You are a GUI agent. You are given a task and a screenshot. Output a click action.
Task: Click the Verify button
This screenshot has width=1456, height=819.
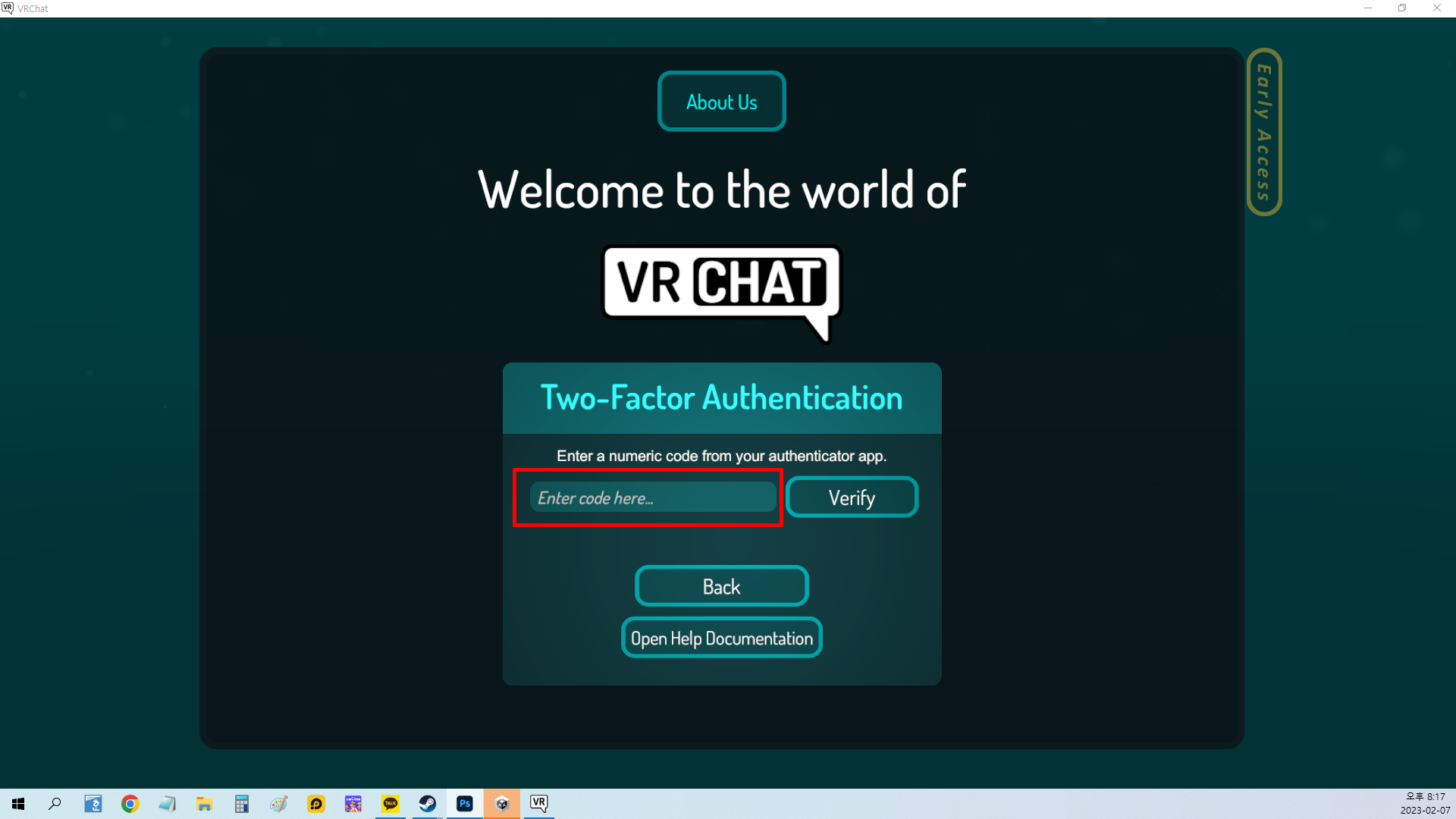(x=852, y=497)
